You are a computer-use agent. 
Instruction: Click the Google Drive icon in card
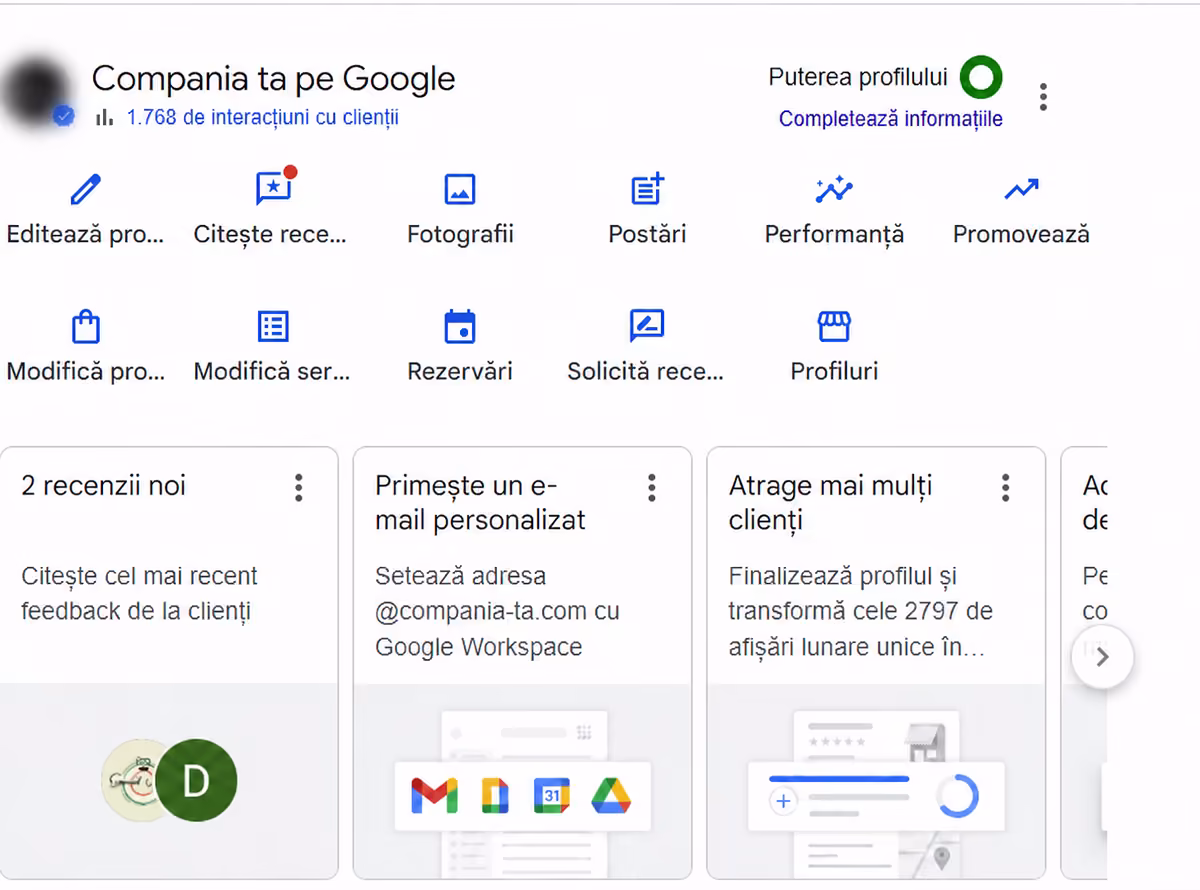tap(611, 796)
